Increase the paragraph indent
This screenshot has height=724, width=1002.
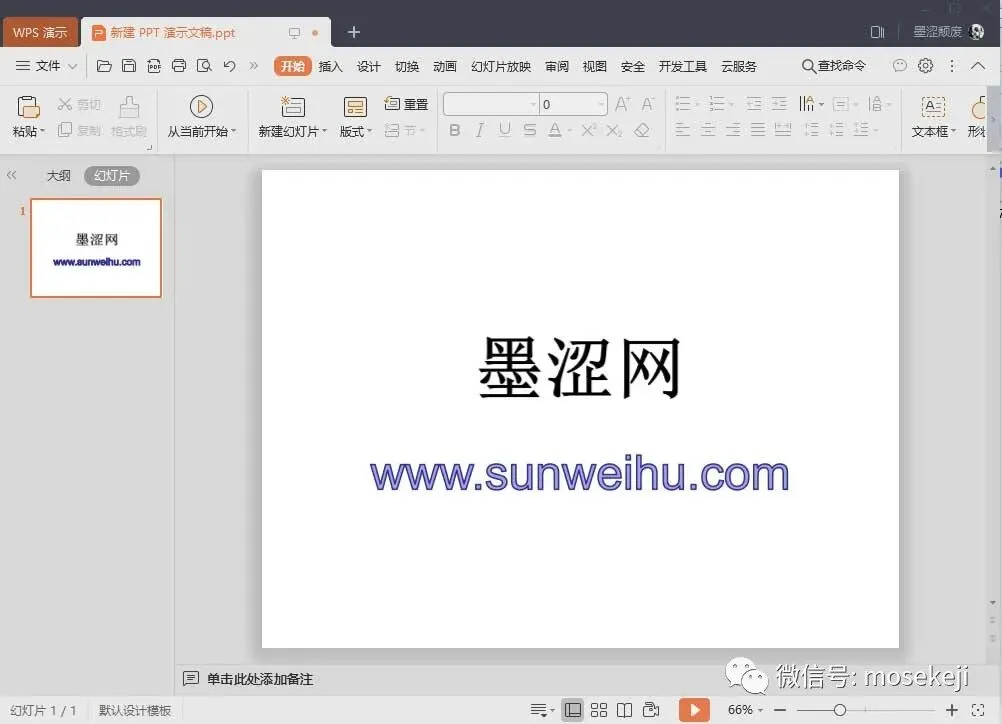coord(779,104)
